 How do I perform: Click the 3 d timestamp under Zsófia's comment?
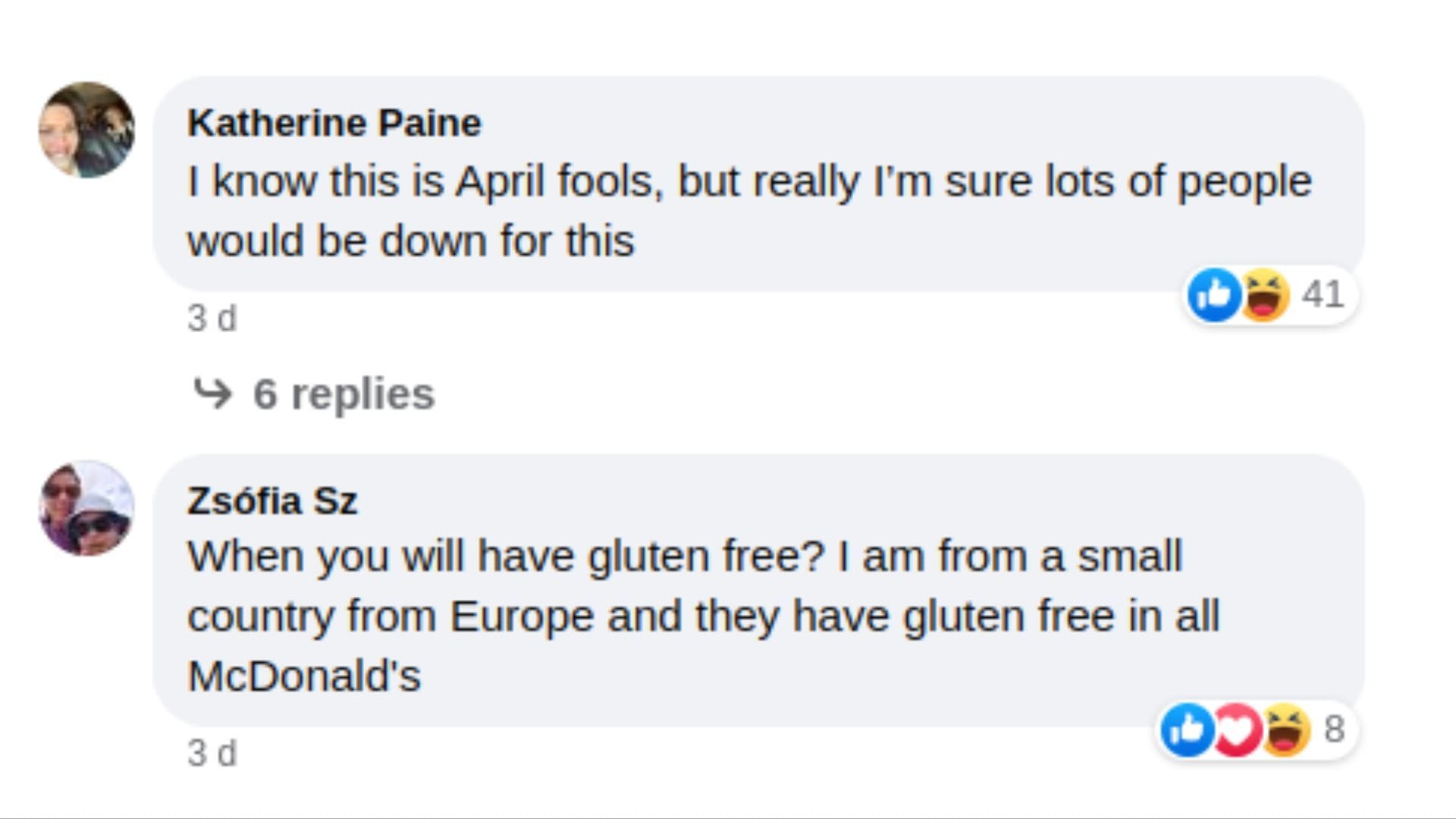click(212, 754)
